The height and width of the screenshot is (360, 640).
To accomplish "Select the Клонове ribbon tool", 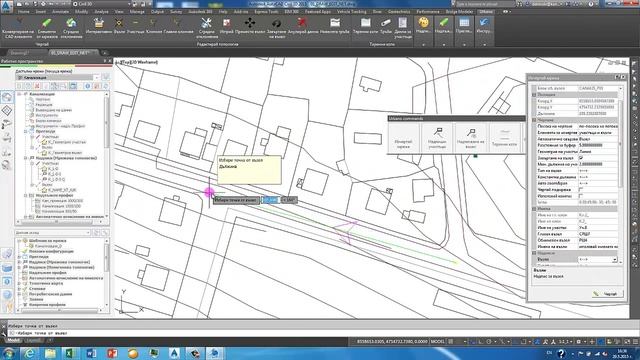I will tap(154, 26).
